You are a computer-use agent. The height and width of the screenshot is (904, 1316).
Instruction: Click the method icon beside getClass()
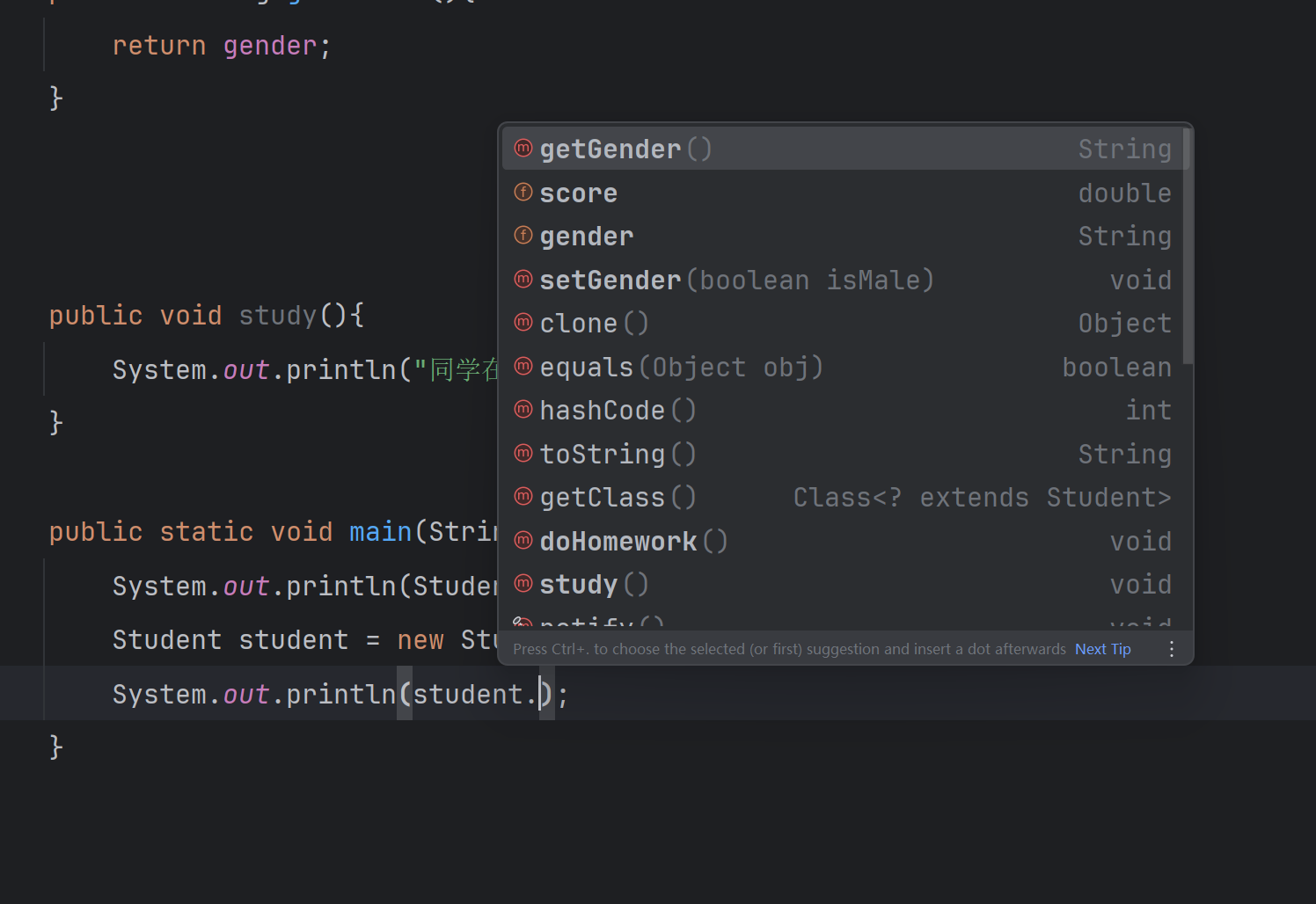pos(523,496)
